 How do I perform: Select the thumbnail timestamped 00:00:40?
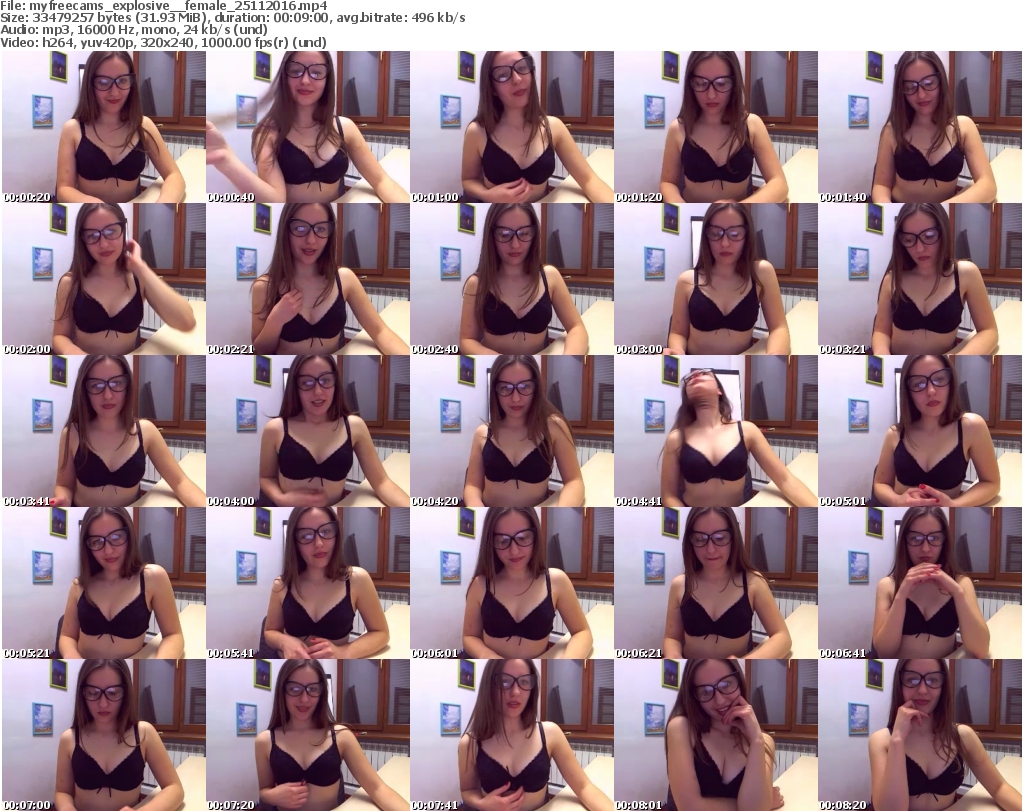(x=308, y=127)
